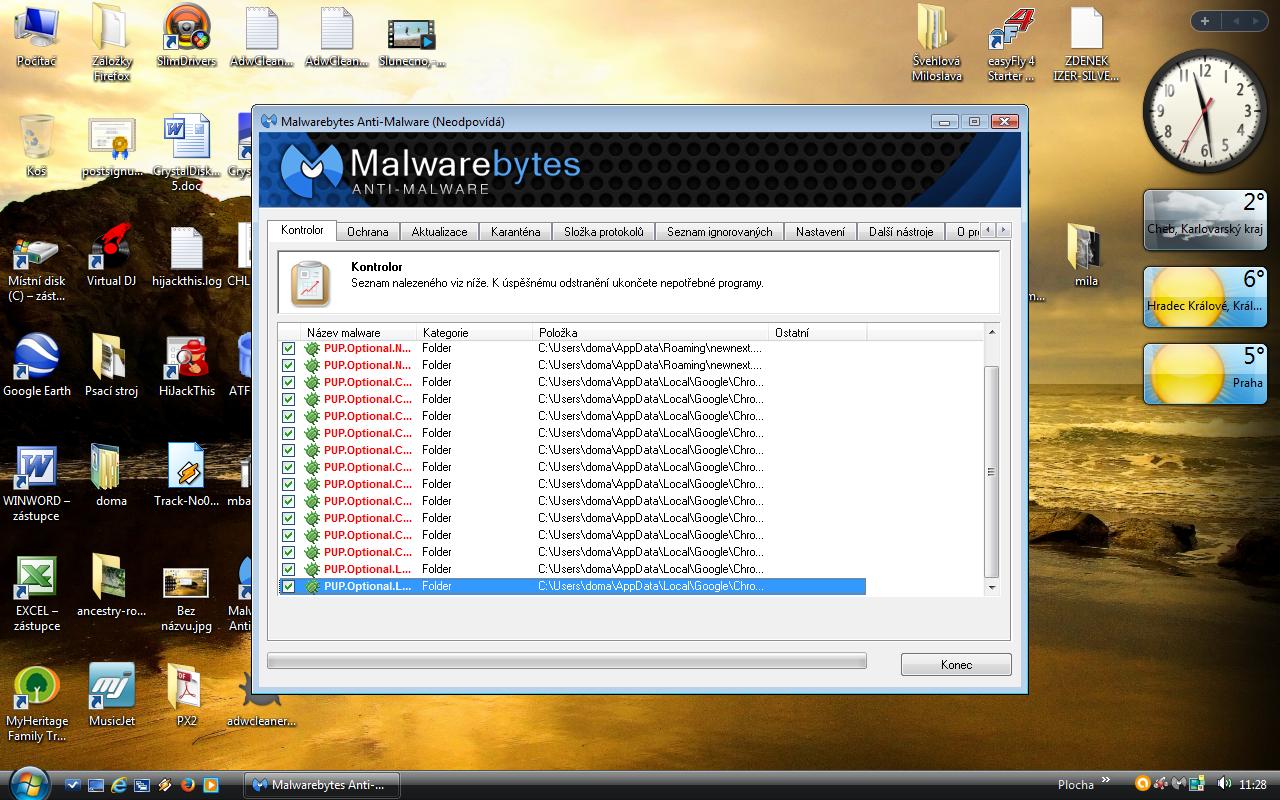Image resolution: width=1280 pixels, height=800 pixels.
Task: Click the results list scroll-down arrow
Action: click(x=992, y=587)
